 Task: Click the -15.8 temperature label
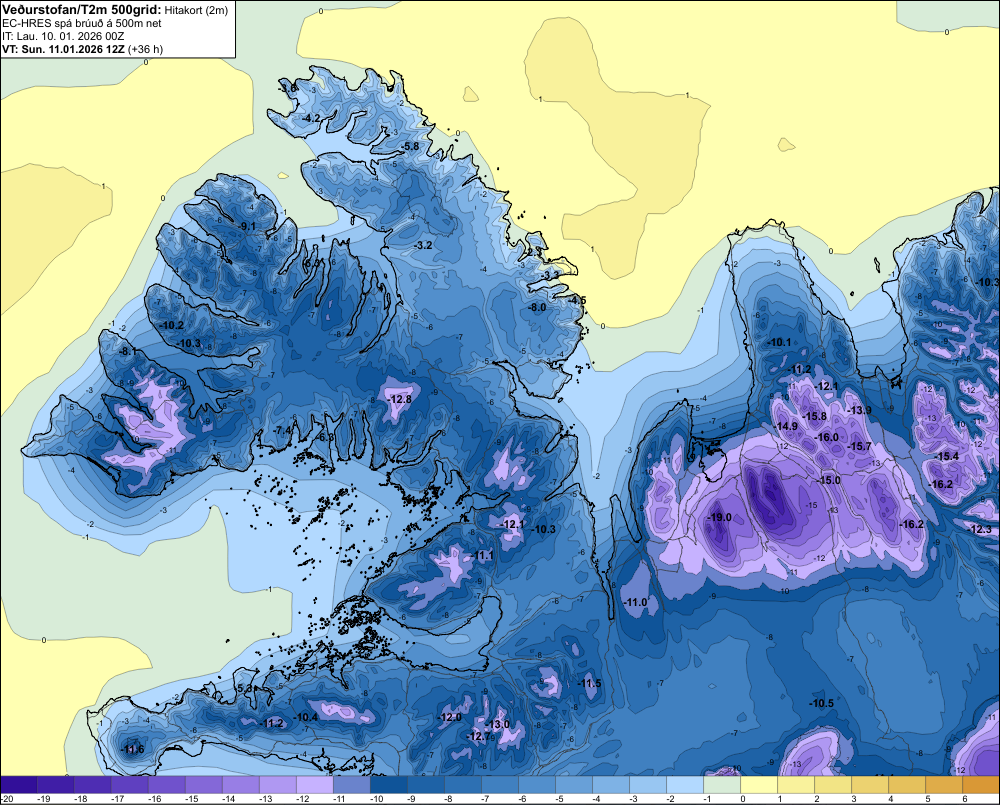click(x=814, y=416)
